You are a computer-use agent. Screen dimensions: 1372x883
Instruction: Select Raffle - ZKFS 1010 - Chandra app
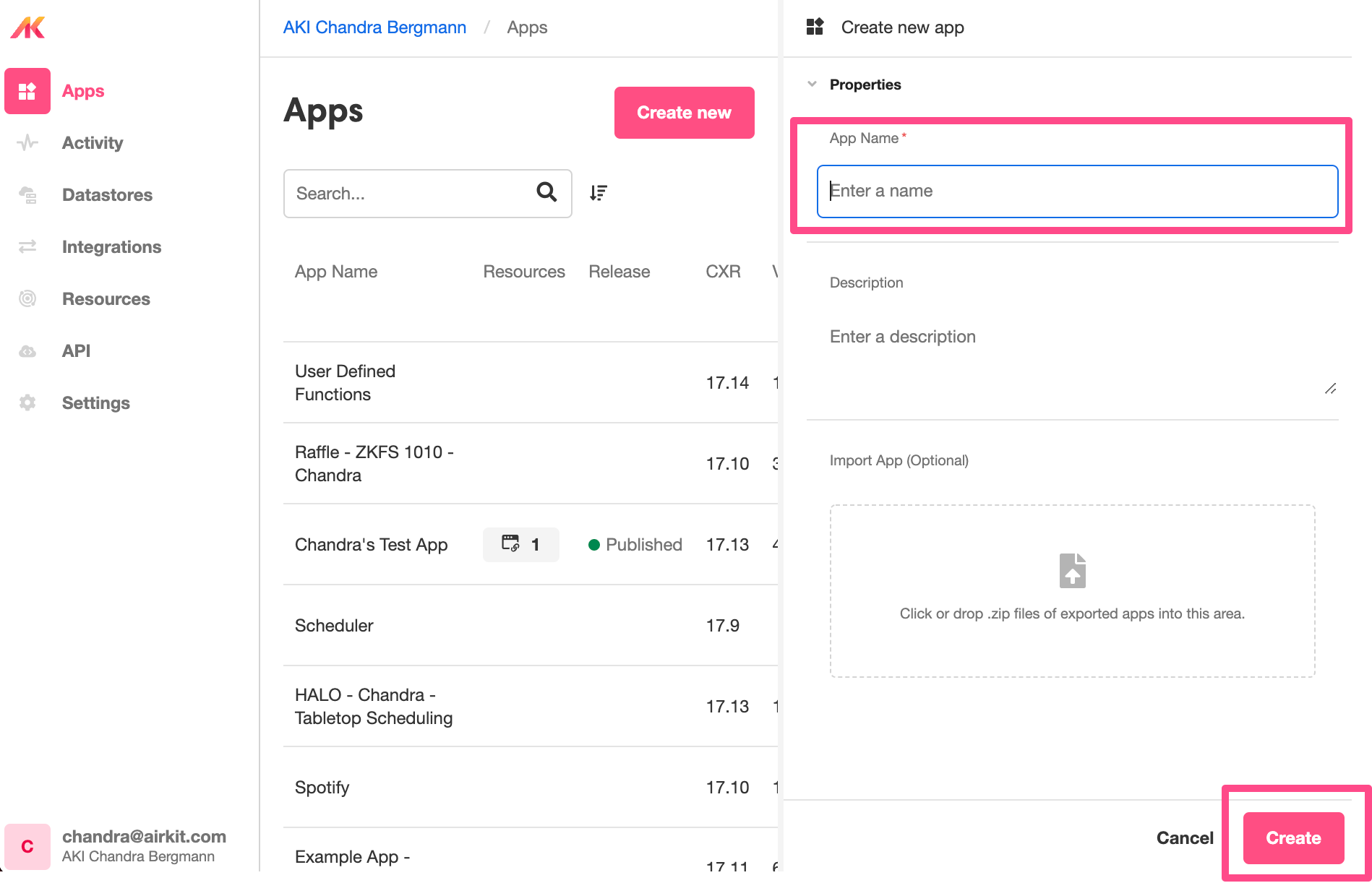click(531, 464)
